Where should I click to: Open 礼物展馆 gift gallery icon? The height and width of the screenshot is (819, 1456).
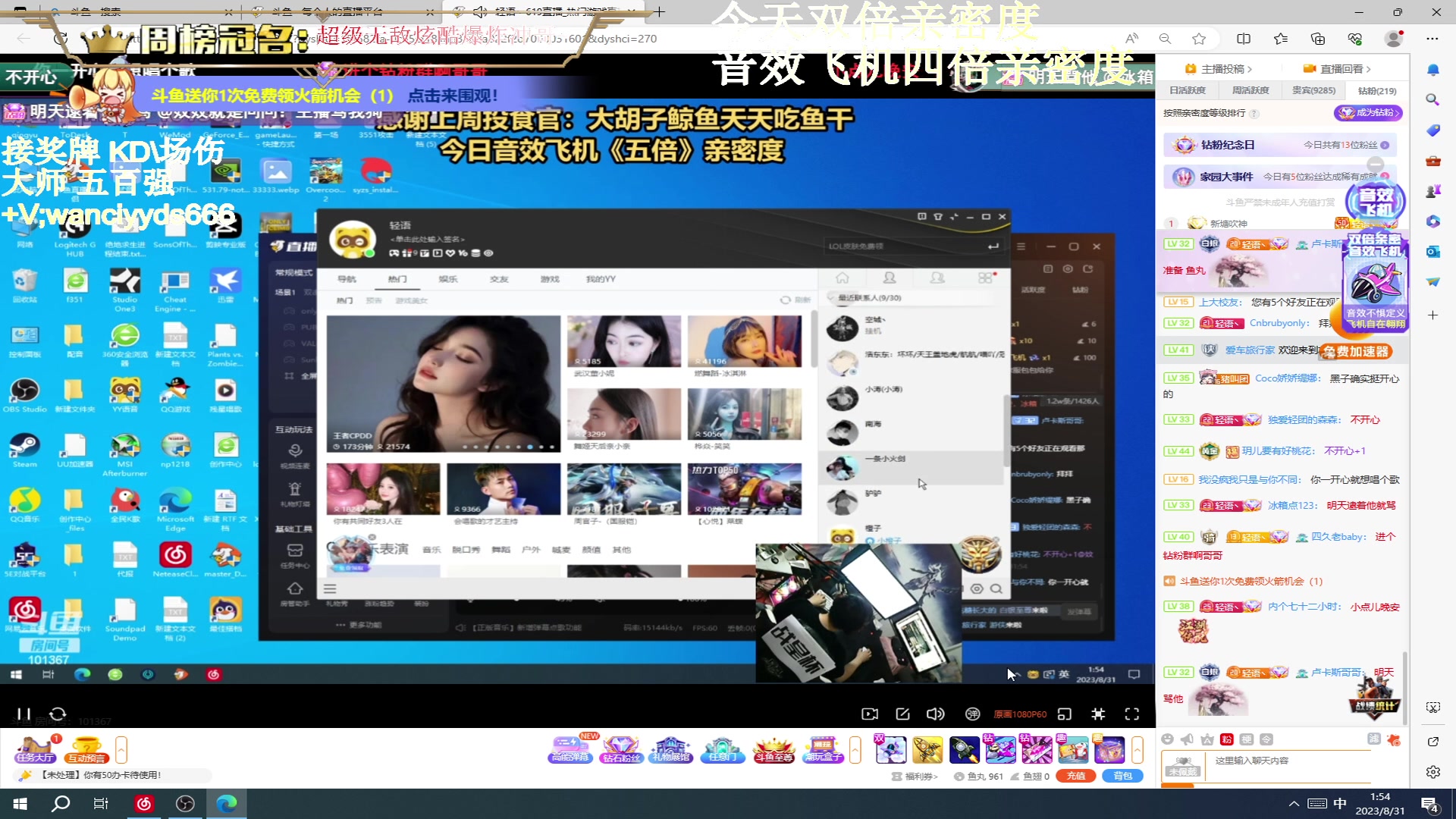coord(672,750)
